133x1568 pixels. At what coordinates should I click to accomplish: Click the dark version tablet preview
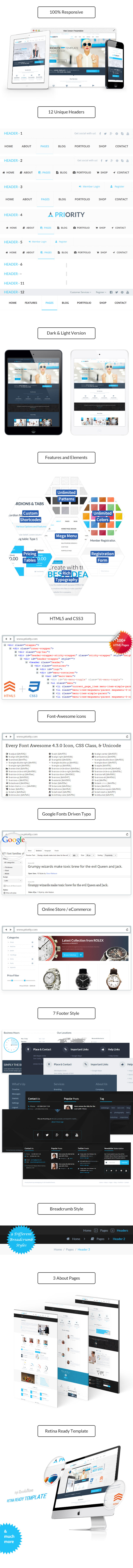[33, 393]
